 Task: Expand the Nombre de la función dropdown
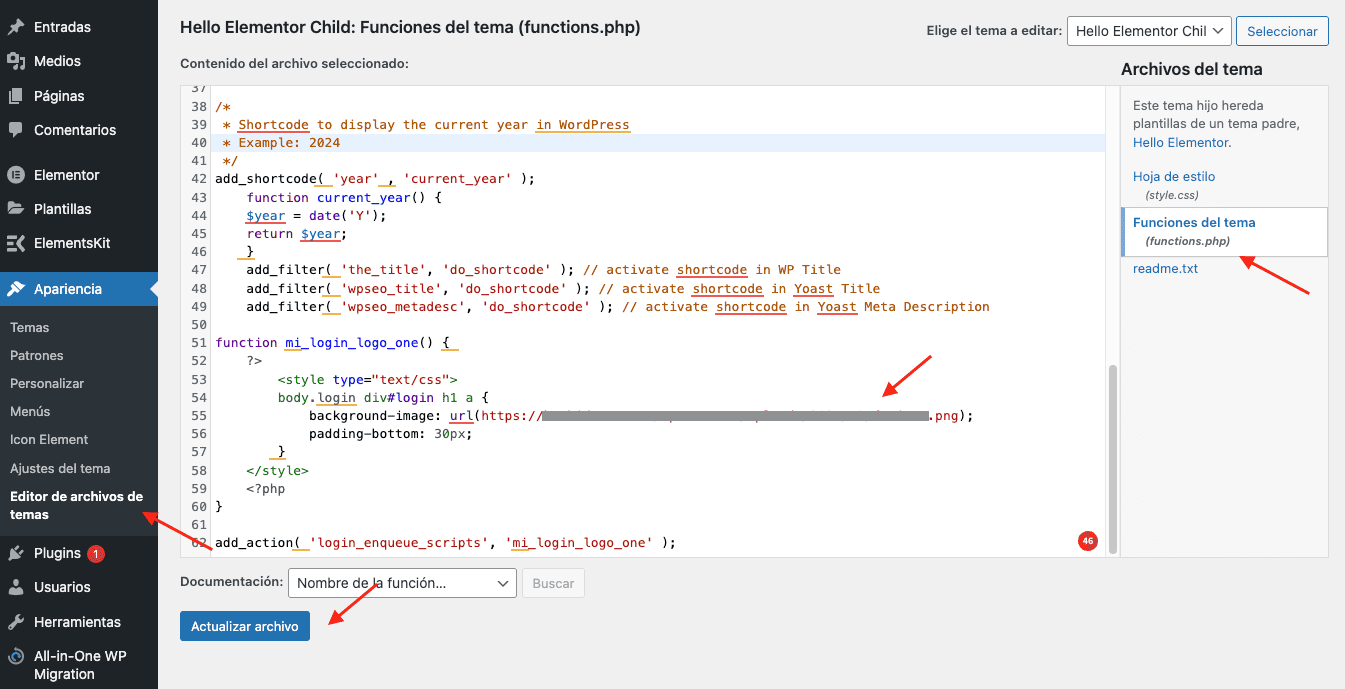click(x=402, y=583)
